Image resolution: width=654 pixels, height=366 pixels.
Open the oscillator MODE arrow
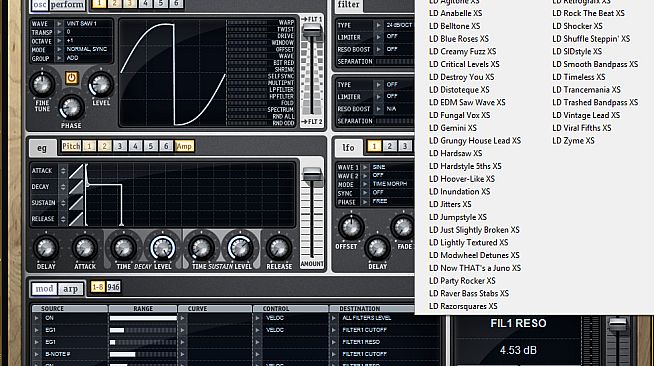tap(59, 50)
